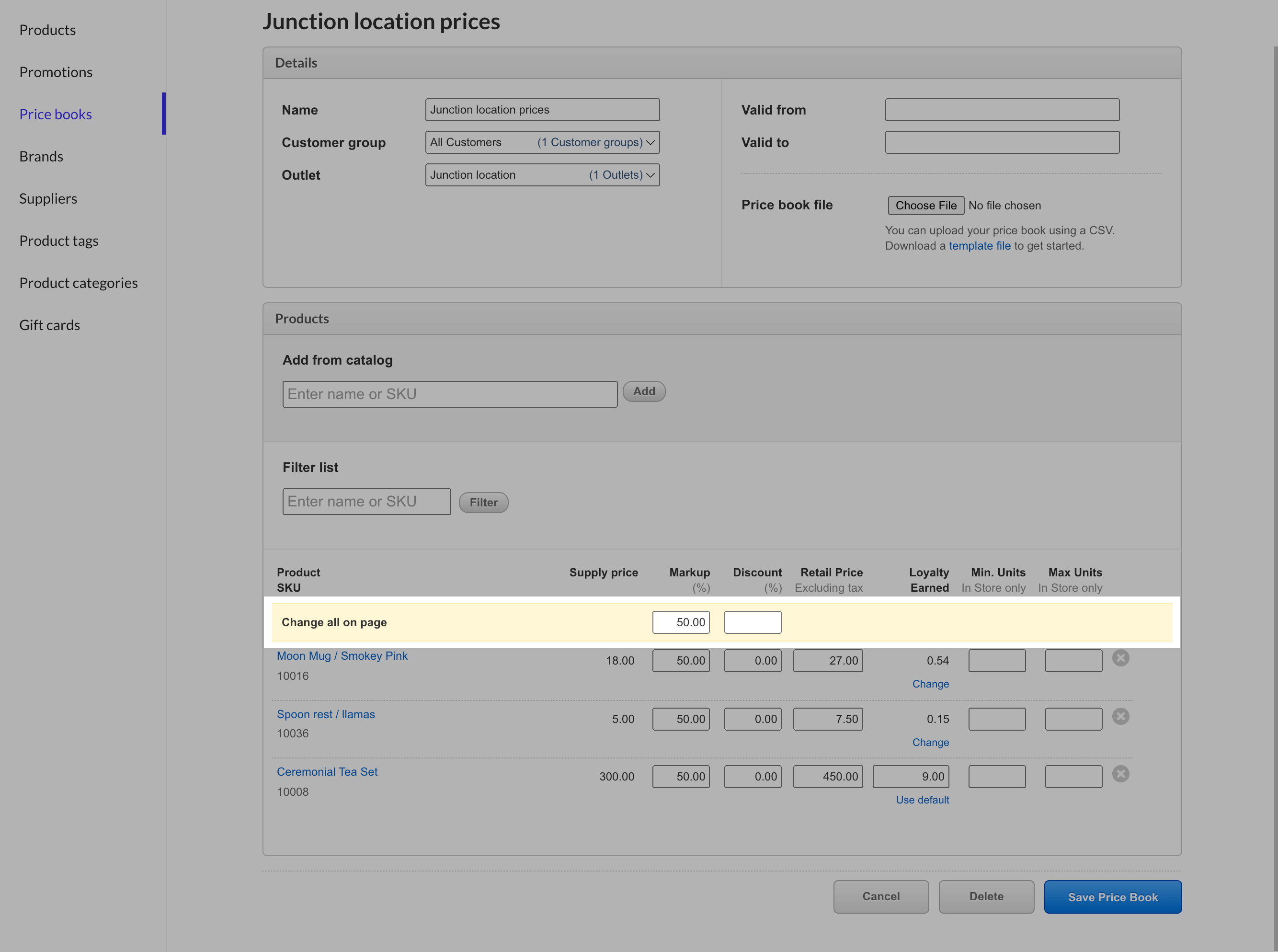Focus the Valid to date field

click(x=1002, y=142)
